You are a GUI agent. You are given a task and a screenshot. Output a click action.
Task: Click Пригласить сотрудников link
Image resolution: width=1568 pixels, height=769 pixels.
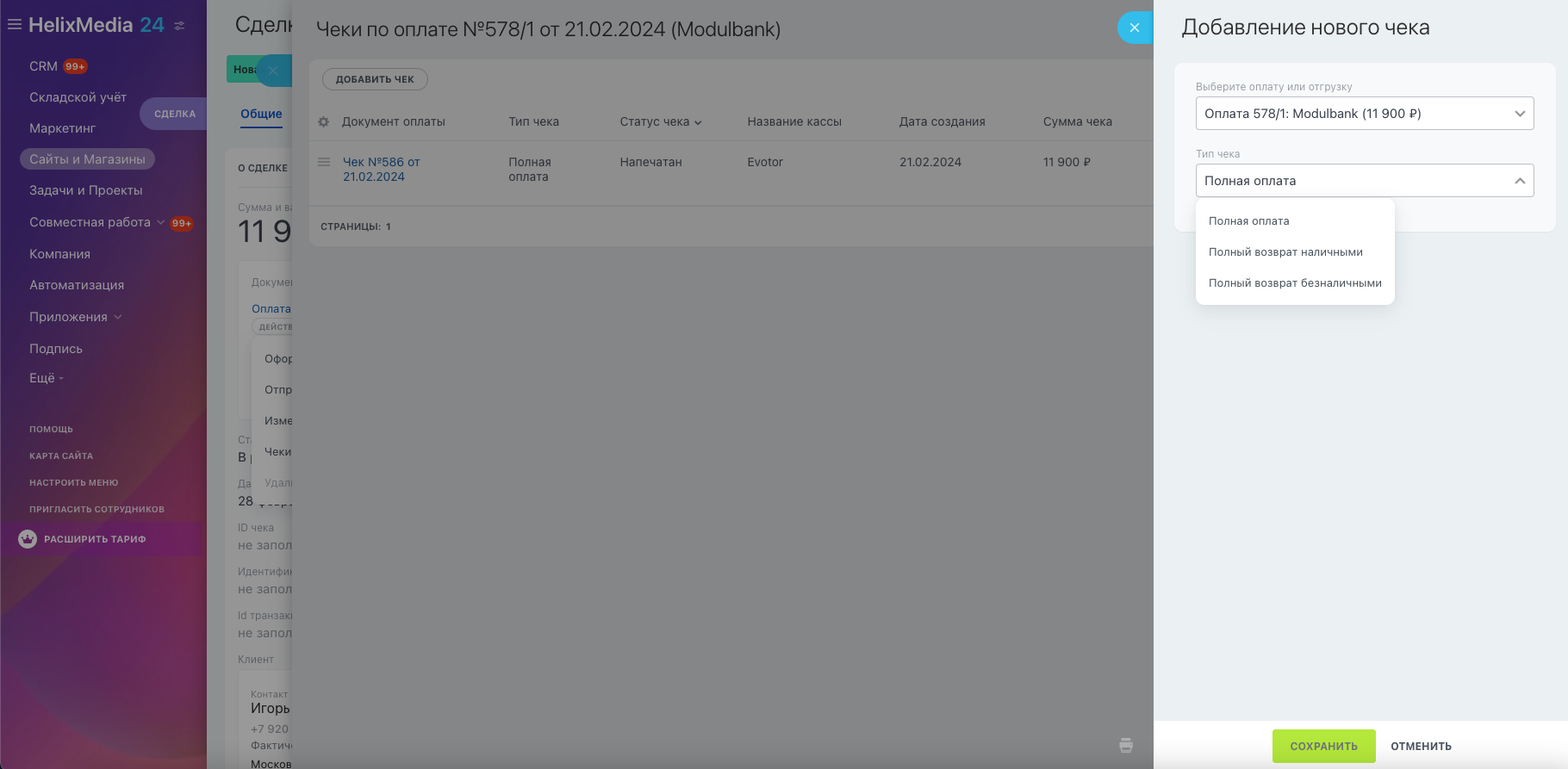click(x=96, y=509)
